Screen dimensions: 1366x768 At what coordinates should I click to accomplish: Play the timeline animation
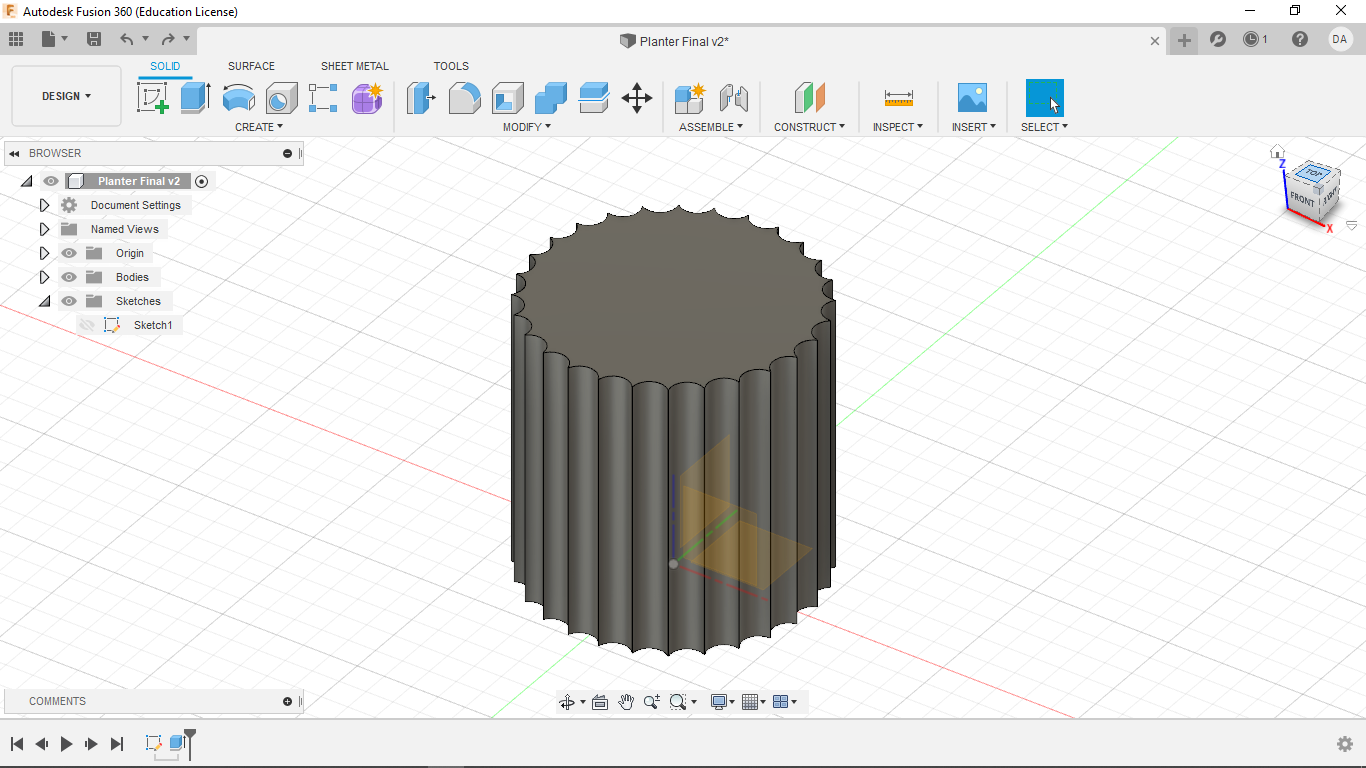click(x=66, y=744)
